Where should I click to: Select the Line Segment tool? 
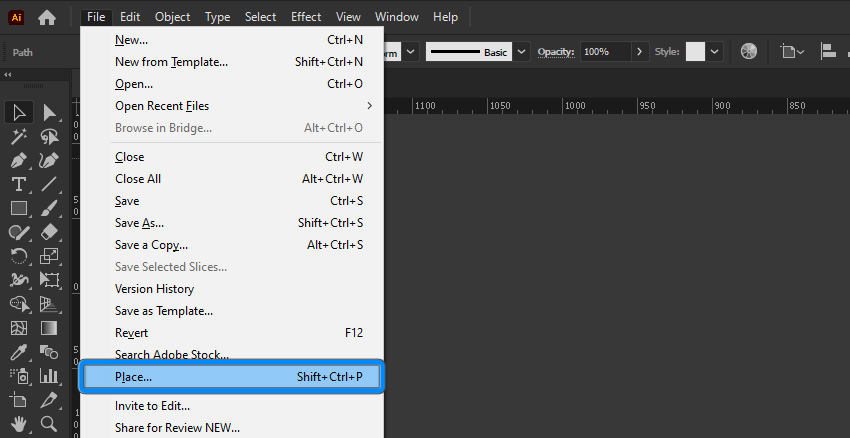click(x=49, y=184)
